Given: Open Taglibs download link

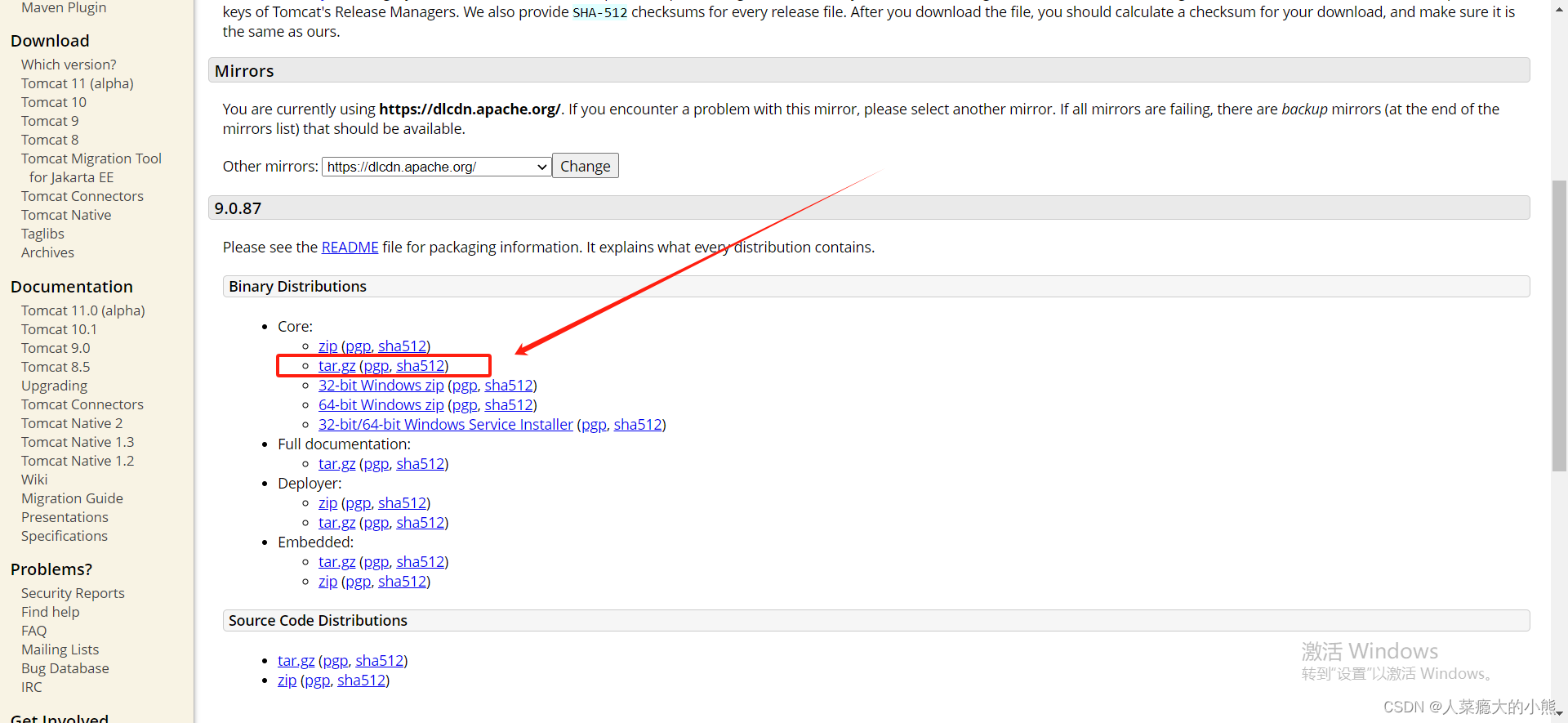Looking at the screenshot, I should click(42, 234).
